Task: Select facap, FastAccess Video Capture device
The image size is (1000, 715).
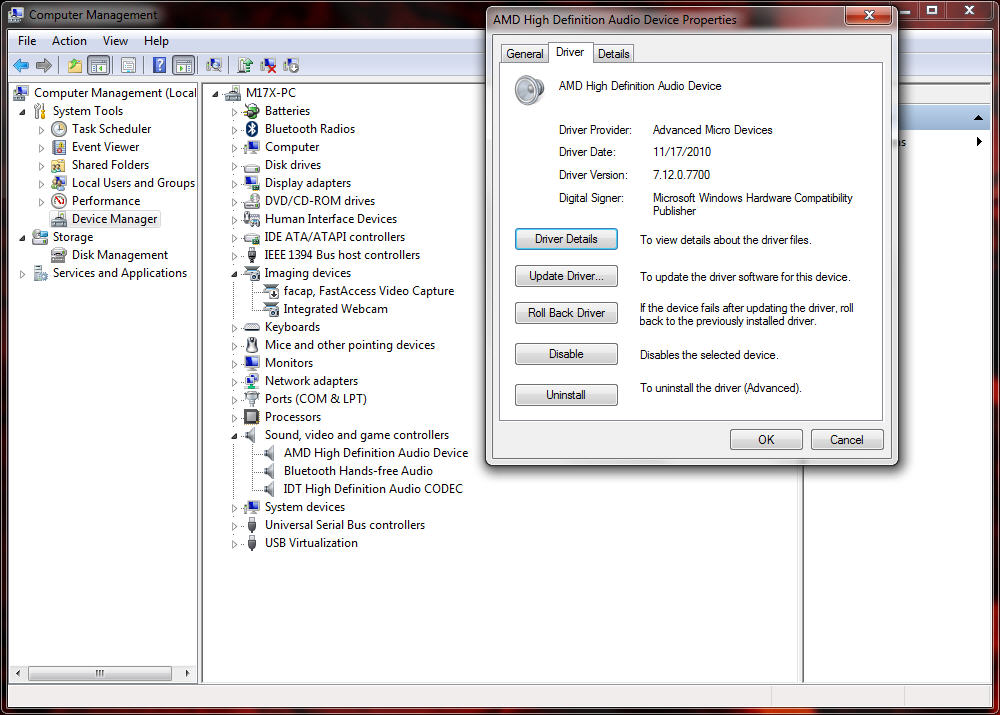Action: 369,291
